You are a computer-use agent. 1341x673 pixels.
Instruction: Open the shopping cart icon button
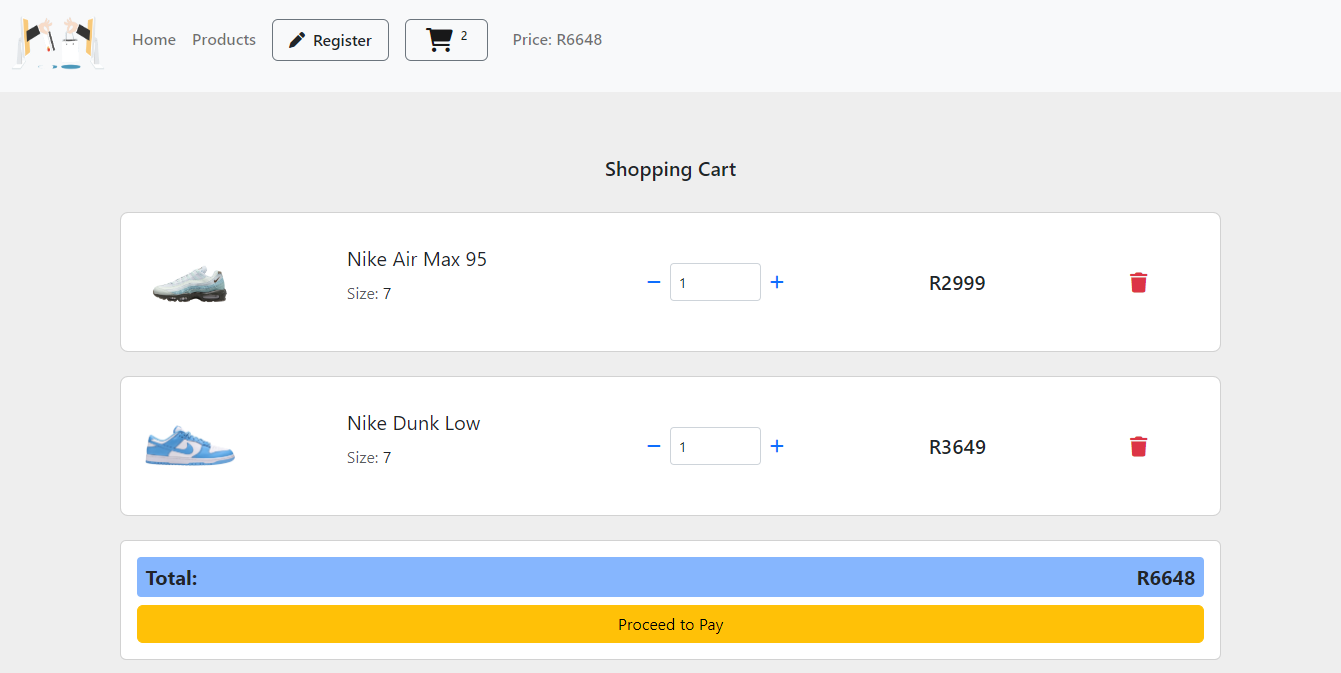click(x=446, y=40)
